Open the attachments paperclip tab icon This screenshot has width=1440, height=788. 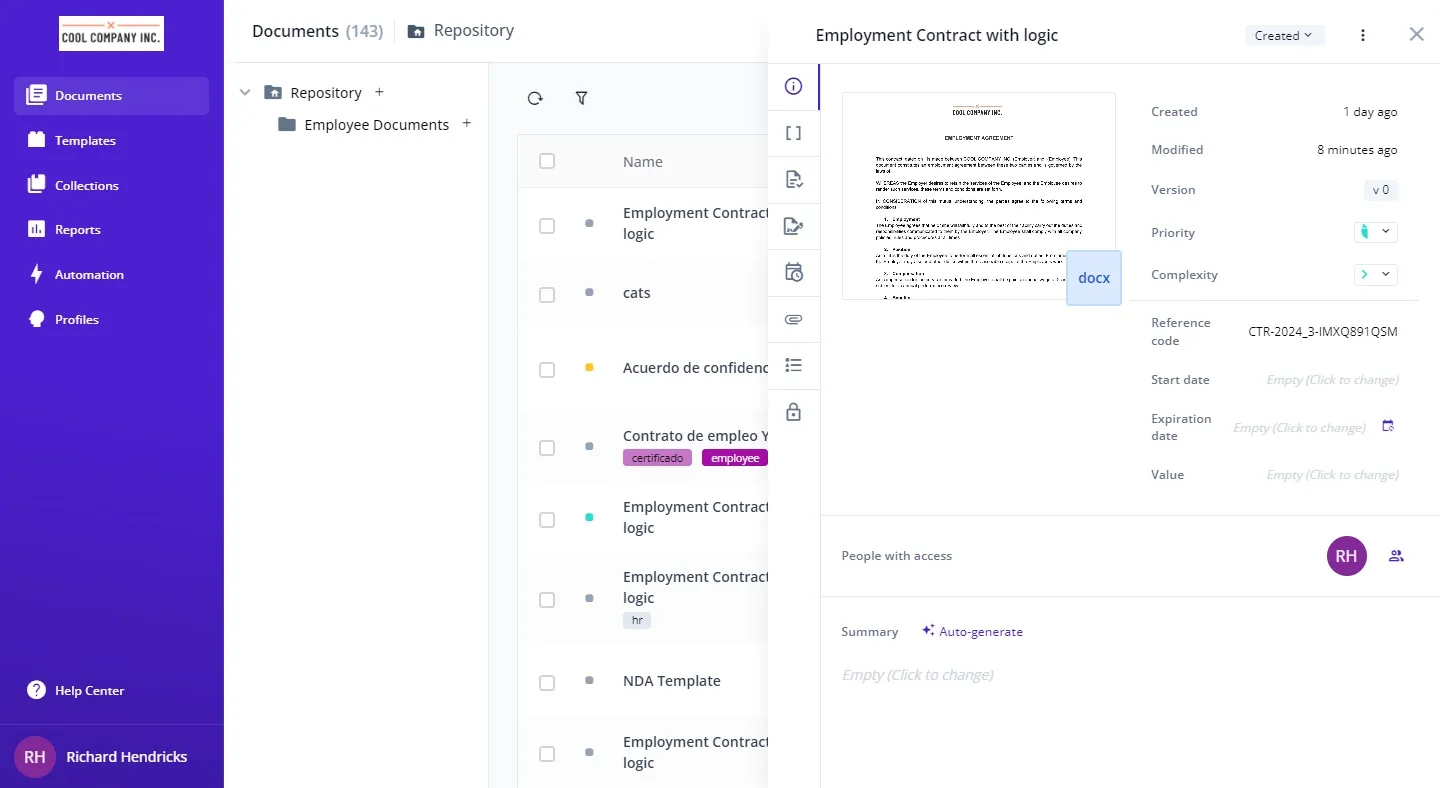click(794, 320)
